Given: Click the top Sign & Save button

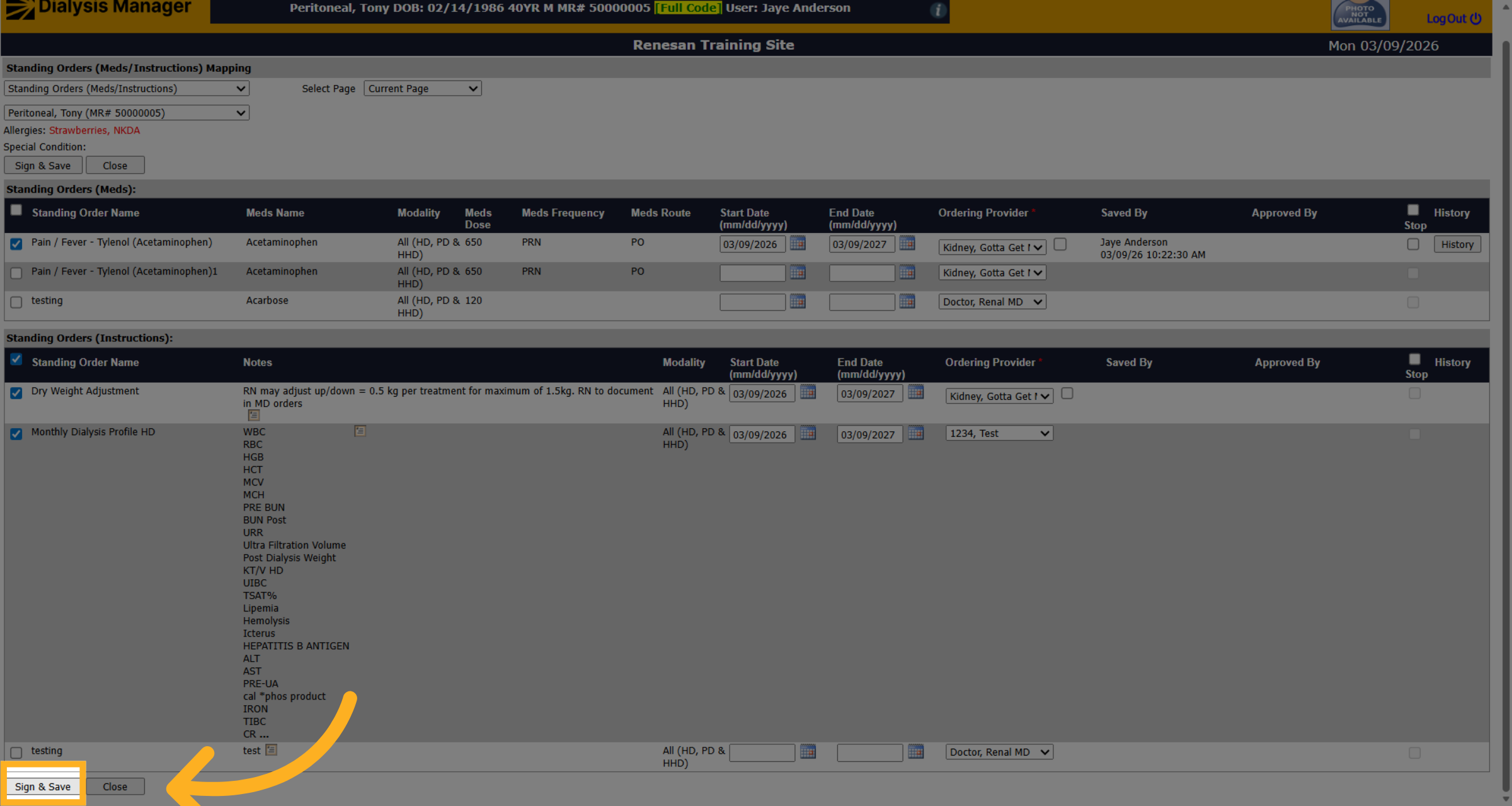Looking at the screenshot, I should (43, 166).
